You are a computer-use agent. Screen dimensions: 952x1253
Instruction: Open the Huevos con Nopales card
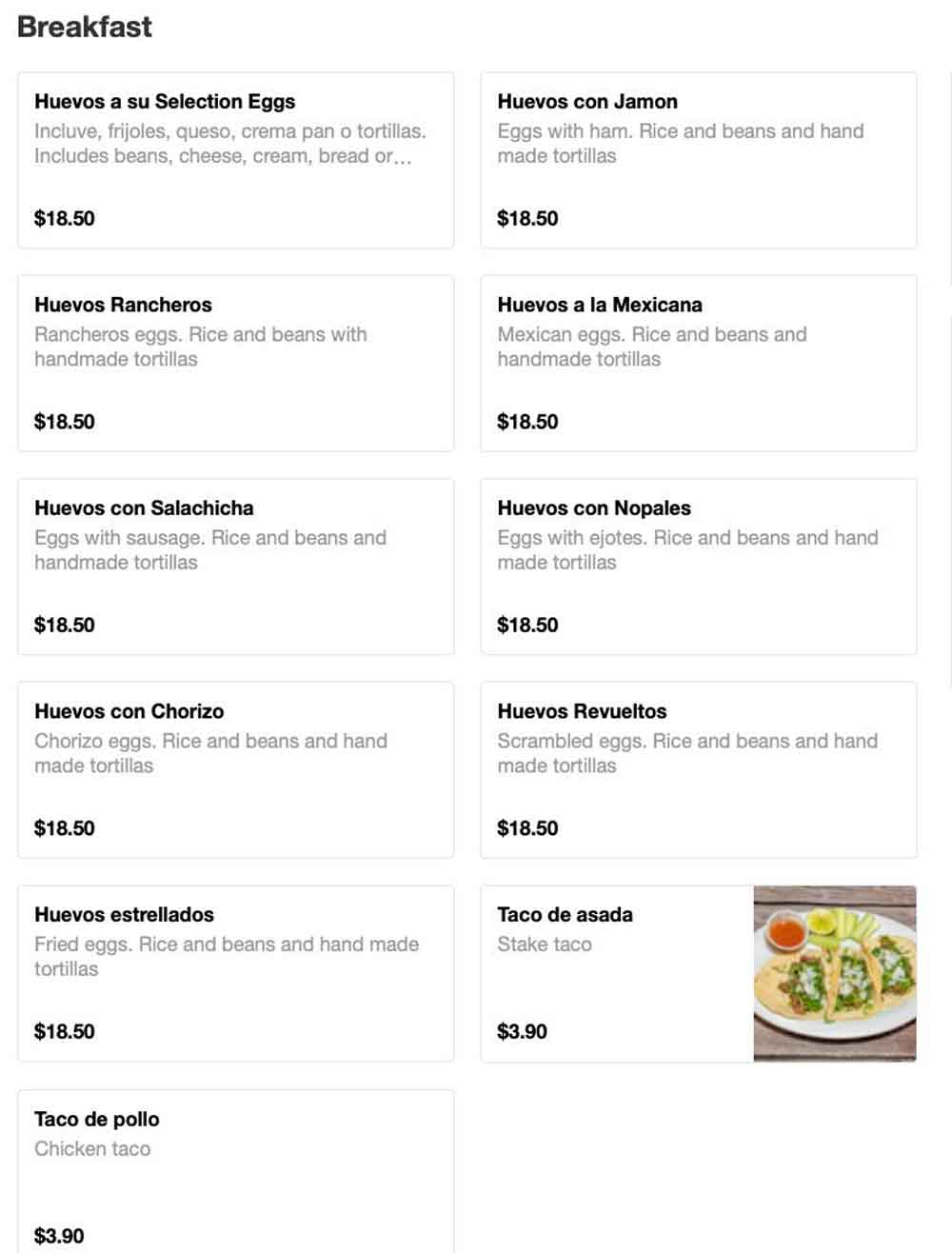(699, 567)
